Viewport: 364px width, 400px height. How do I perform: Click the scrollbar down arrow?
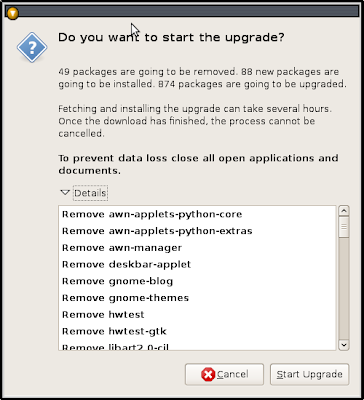click(344, 345)
